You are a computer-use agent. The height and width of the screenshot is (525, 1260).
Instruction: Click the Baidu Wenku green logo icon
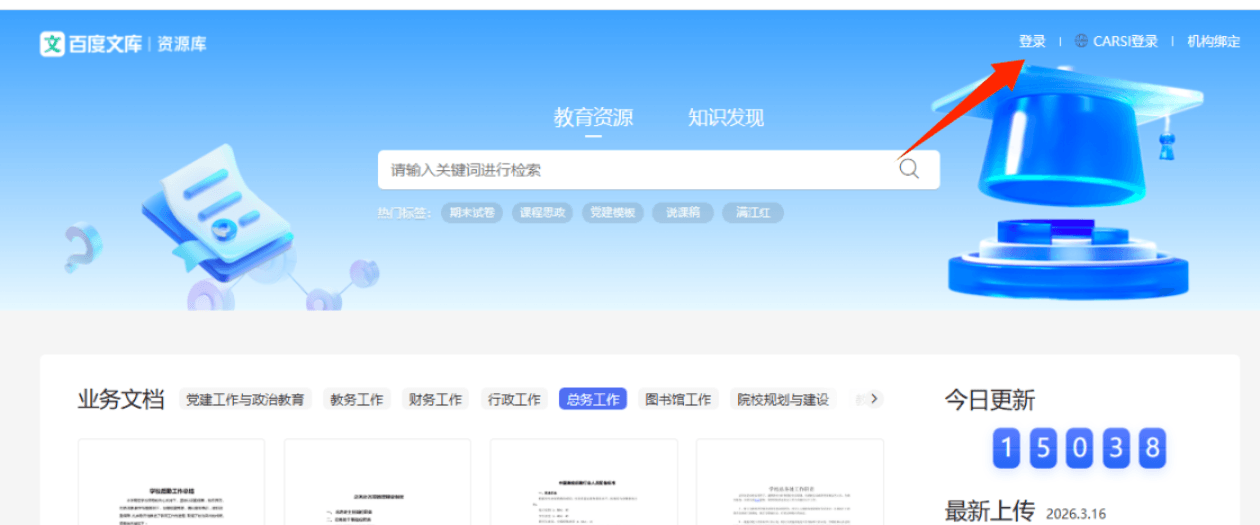pyautogui.click(x=52, y=43)
